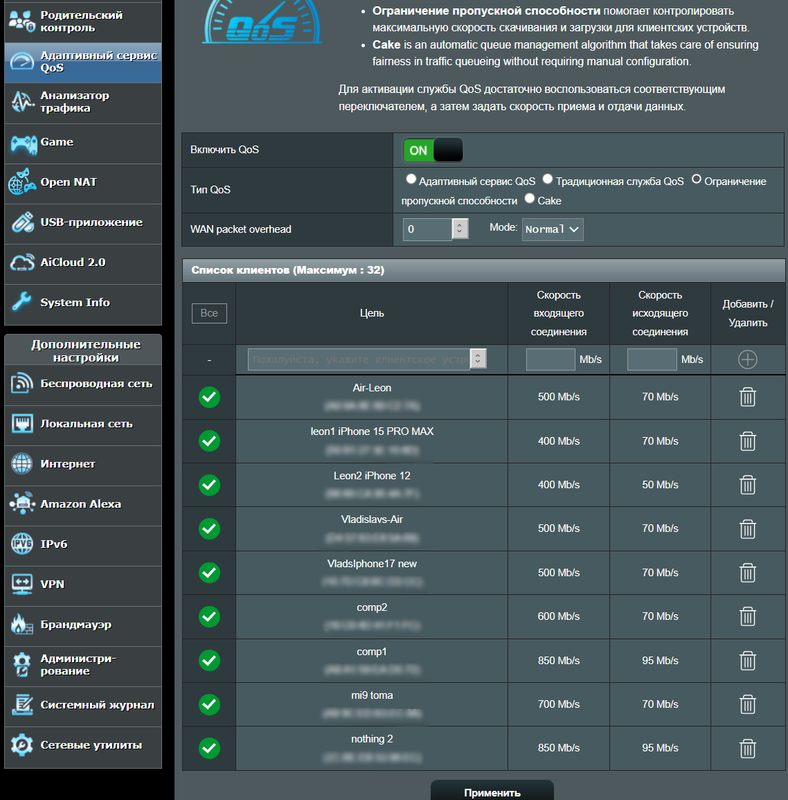
Task: Click the All (Все) button
Action: click(x=209, y=313)
